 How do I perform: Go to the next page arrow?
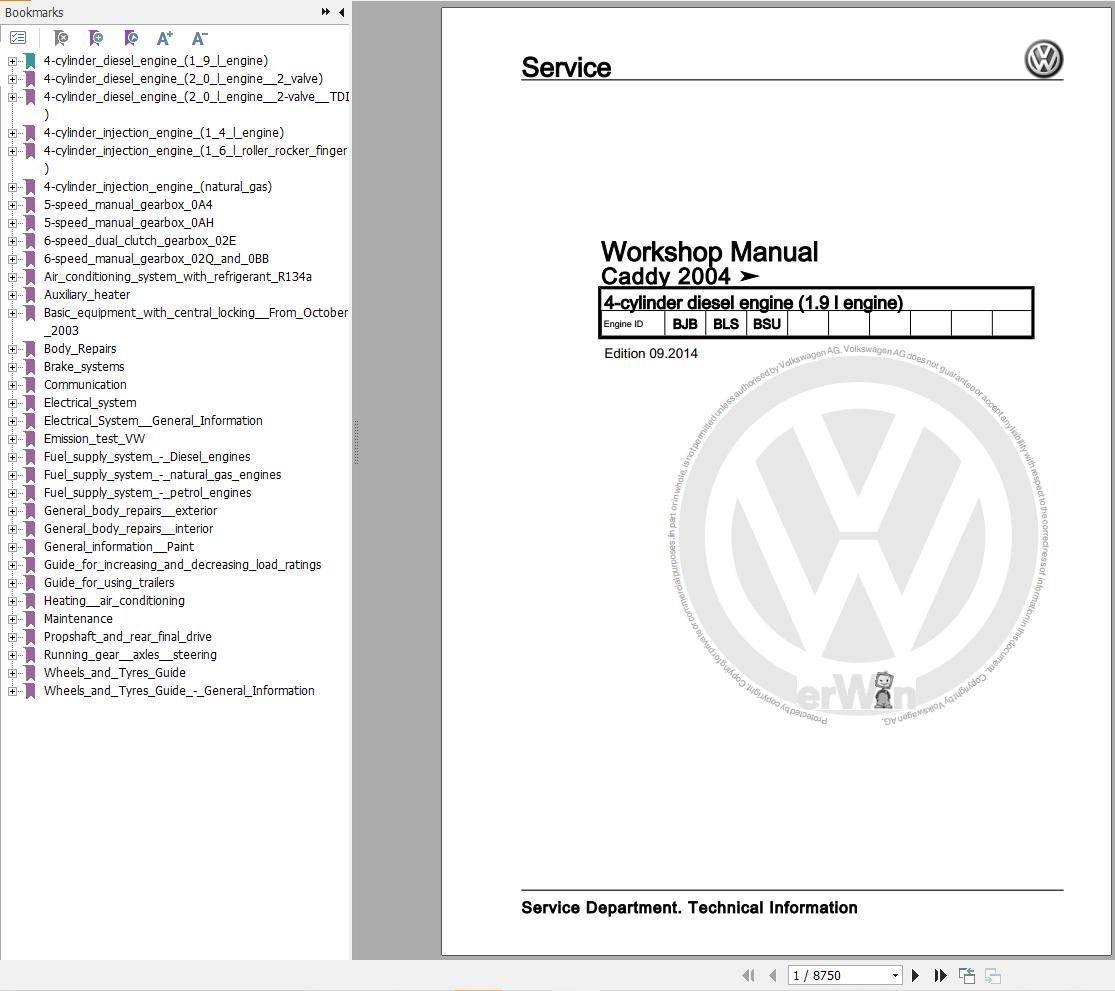(x=915, y=975)
